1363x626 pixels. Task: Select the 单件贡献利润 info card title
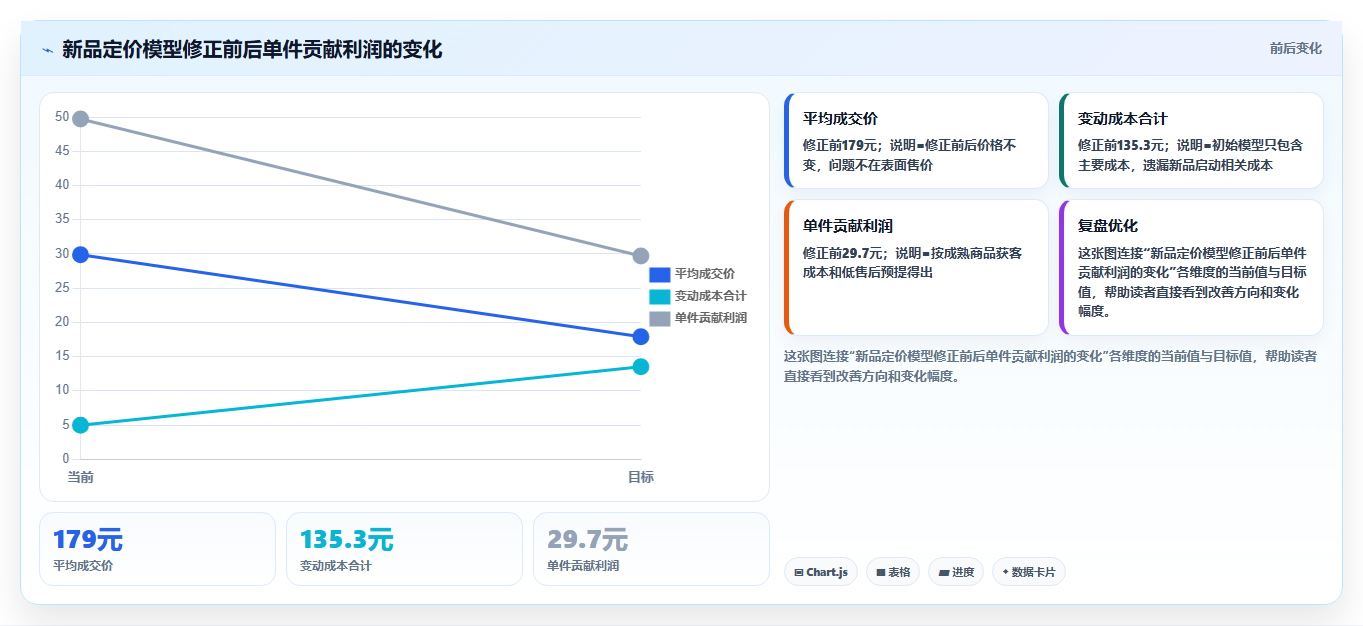848,226
